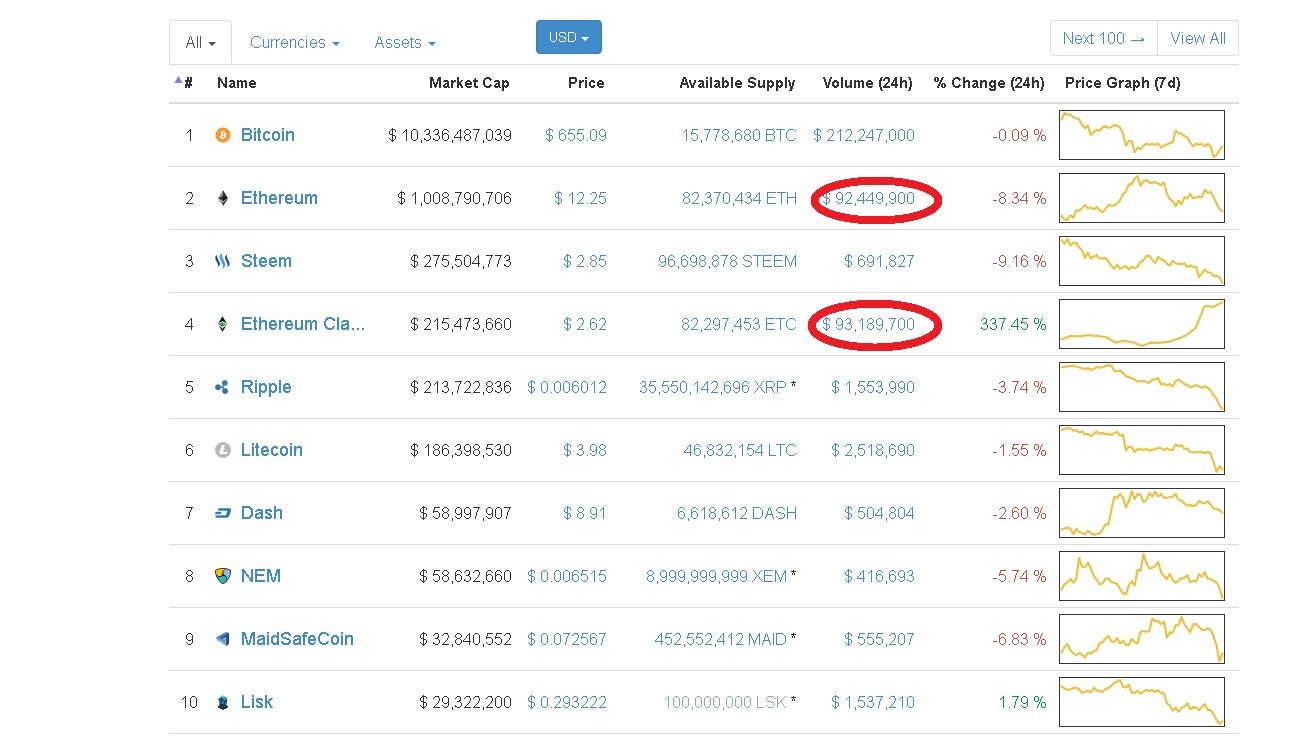The height and width of the screenshot is (736, 1289).
Task: Click Bitcoin volume $ 212,247,000
Action: point(864,135)
